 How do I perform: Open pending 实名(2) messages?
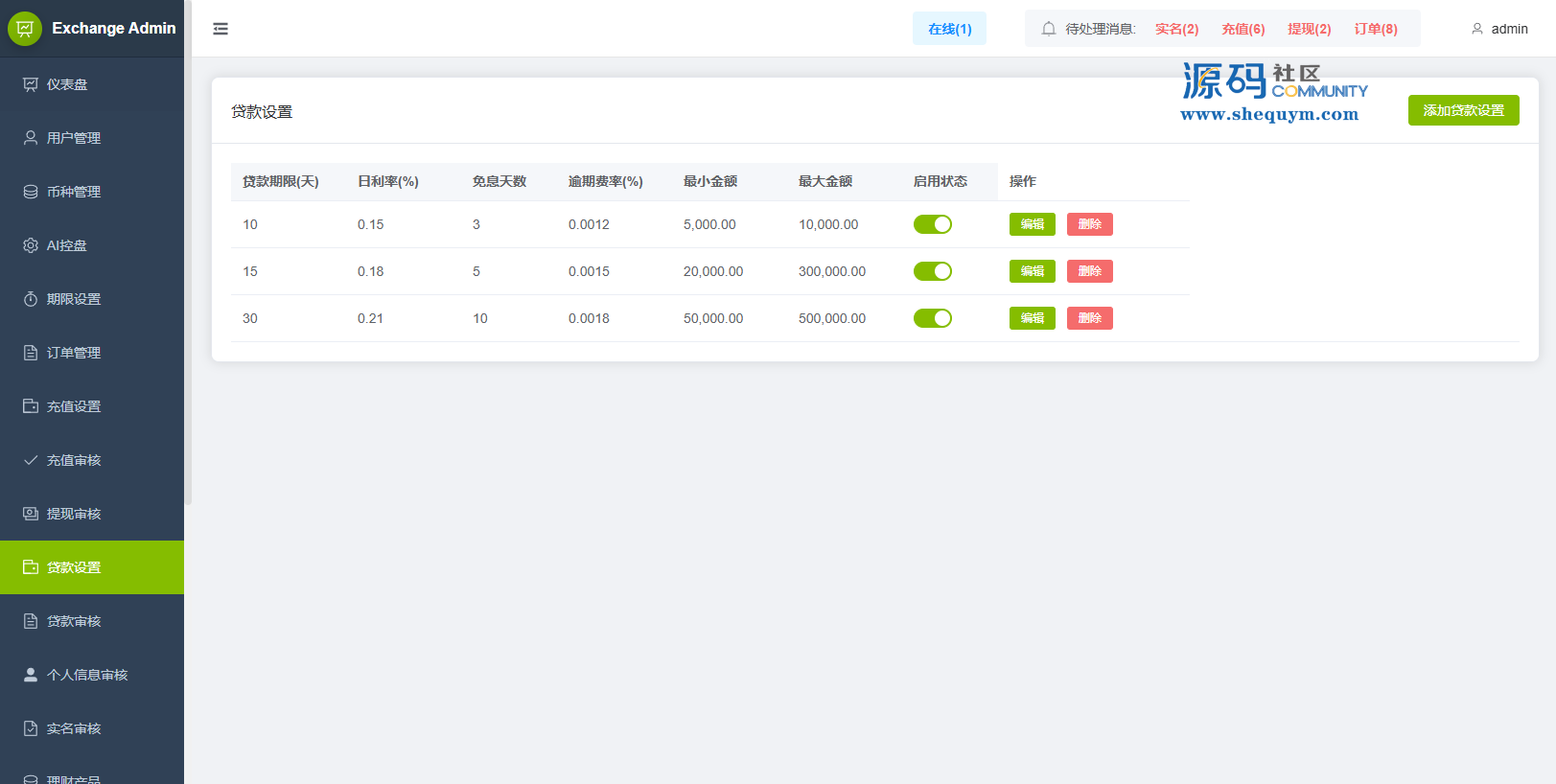[x=1176, y=29]
